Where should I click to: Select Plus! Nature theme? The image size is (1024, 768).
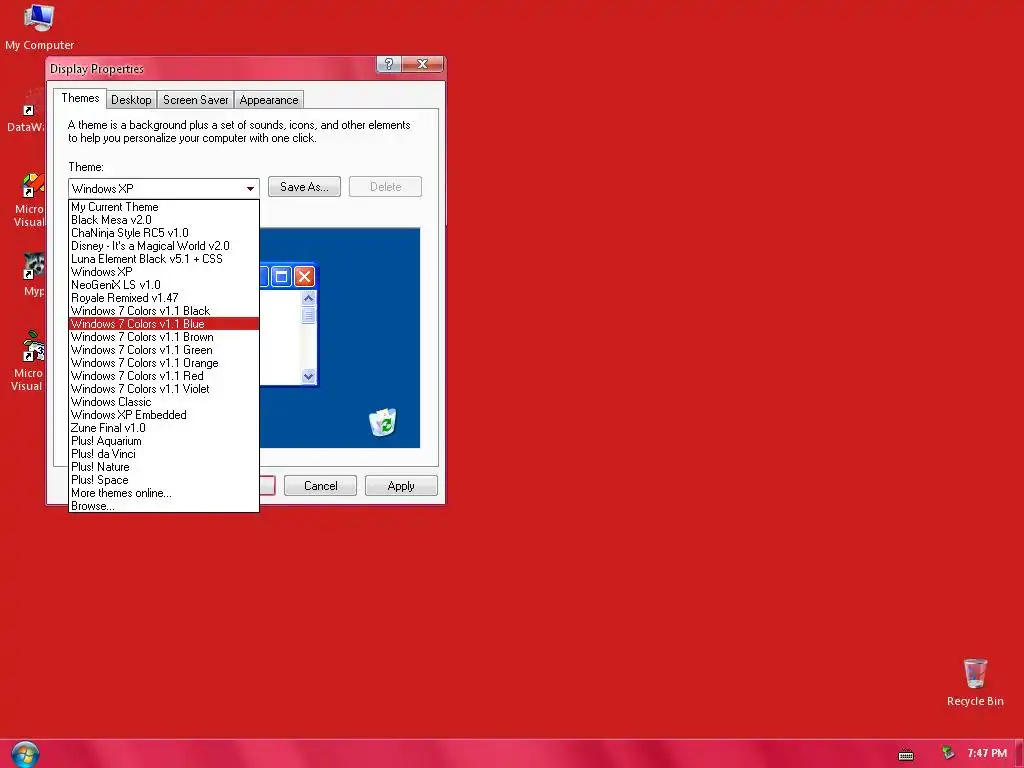(164, 467)
